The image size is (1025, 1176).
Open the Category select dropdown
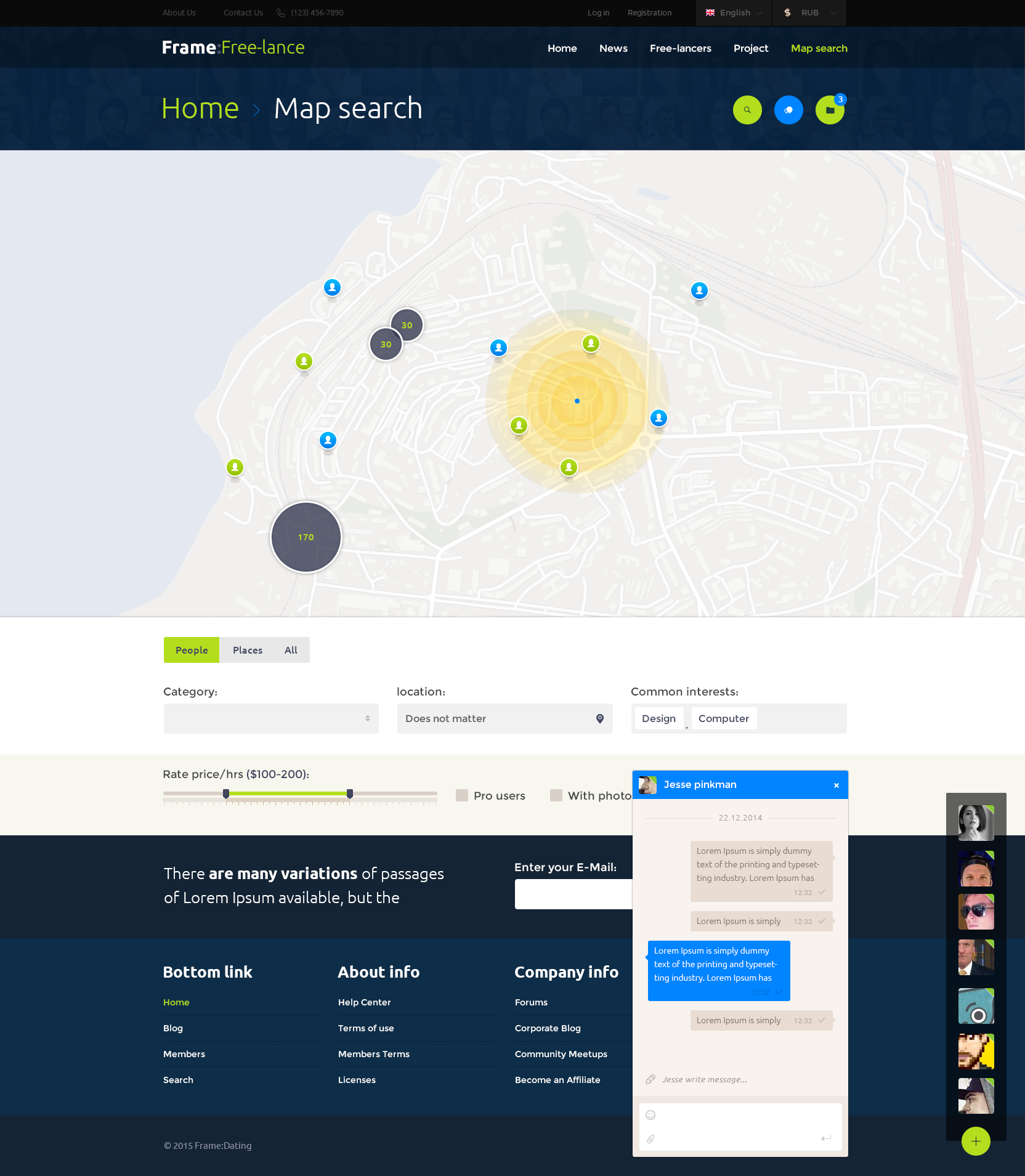(x=271, y=719)
